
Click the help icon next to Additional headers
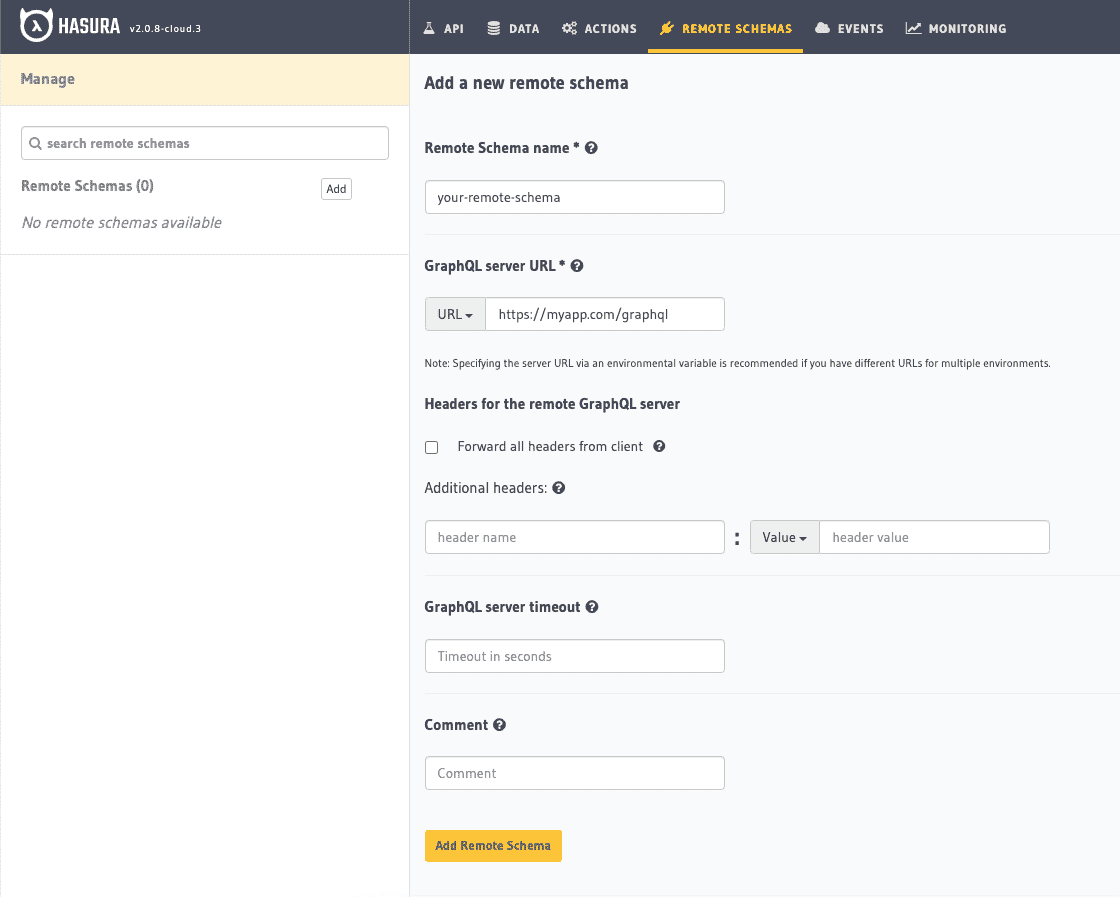[x=559, y=487]
